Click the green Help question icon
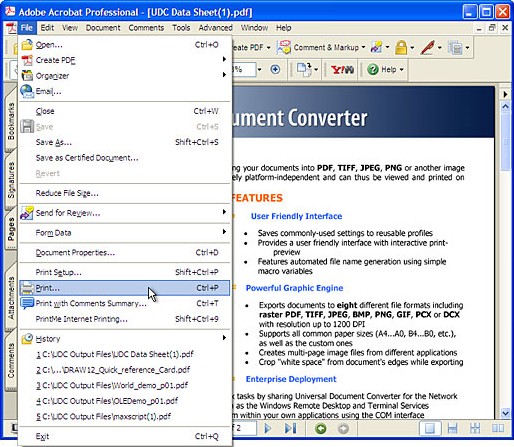Viewport: 514px width, 447px height. click(x=373, y=69)
